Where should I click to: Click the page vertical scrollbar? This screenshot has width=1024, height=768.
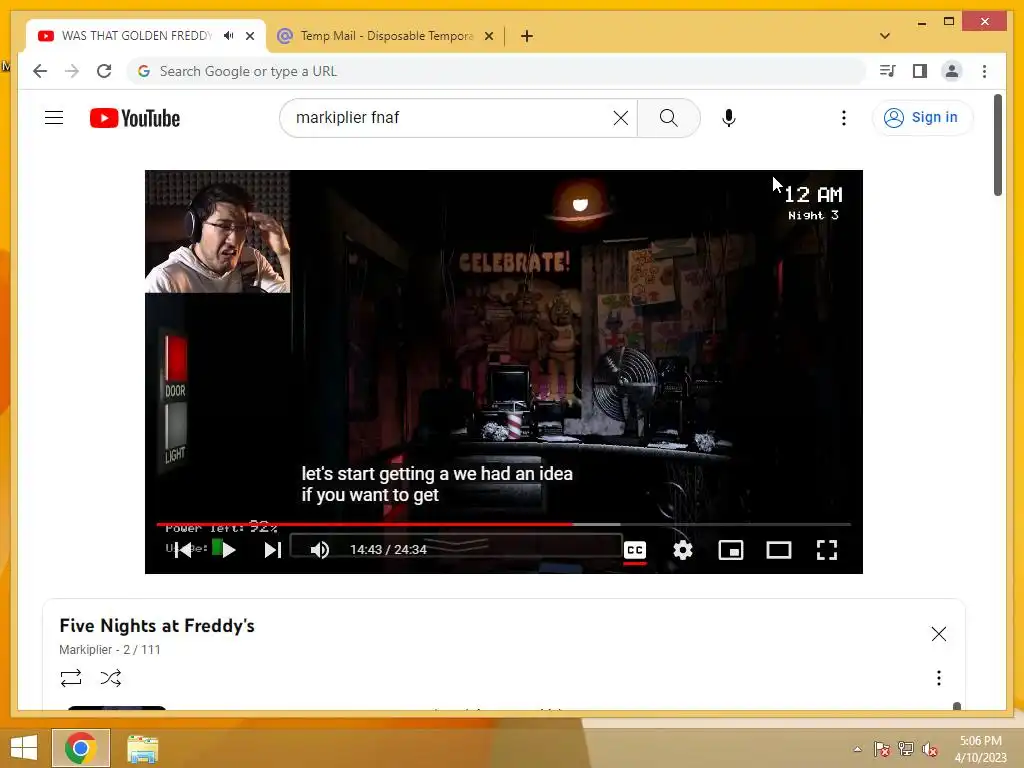[x=997, y=145]
